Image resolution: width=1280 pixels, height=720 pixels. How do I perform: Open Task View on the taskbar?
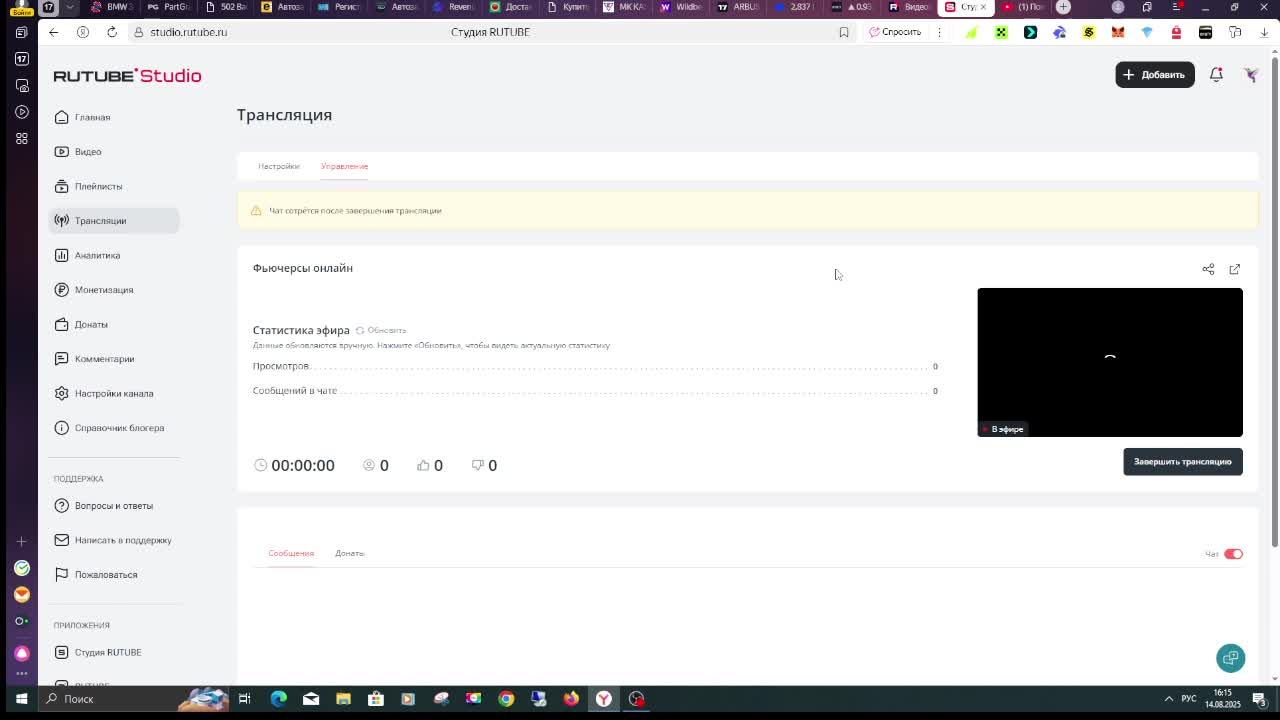pyautogui.click(x=245, y=699)
